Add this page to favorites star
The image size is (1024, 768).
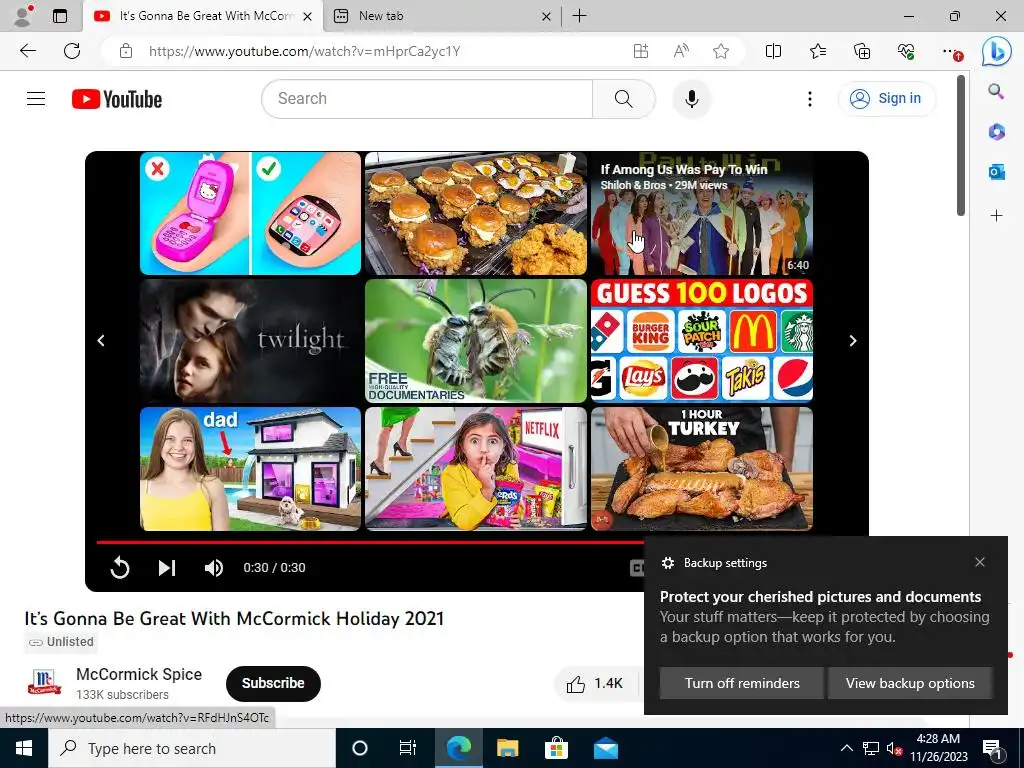(721, 51)
